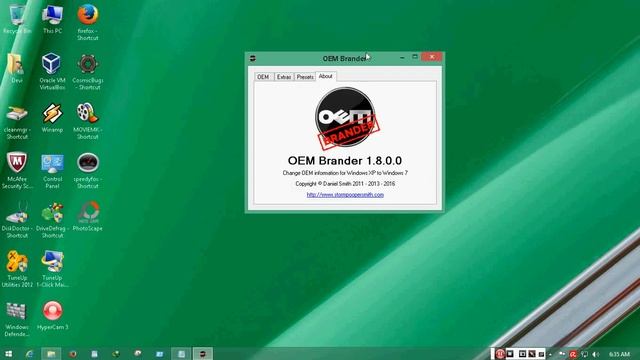Close the OEM Brander window
Image resolution: width=640 pixels, height=360 pixels.
click(x=432, y=57)
